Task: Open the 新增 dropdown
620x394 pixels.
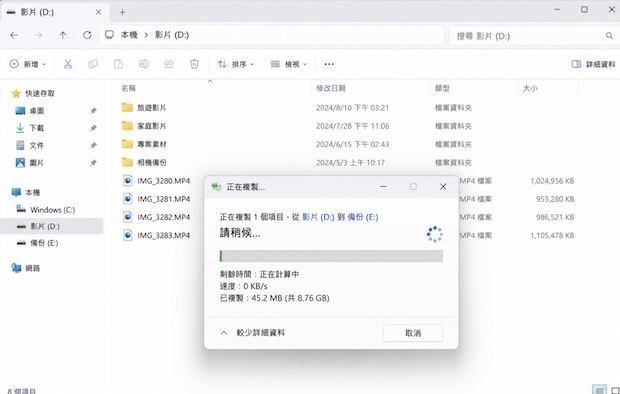Action: click(x=28, y=64)
